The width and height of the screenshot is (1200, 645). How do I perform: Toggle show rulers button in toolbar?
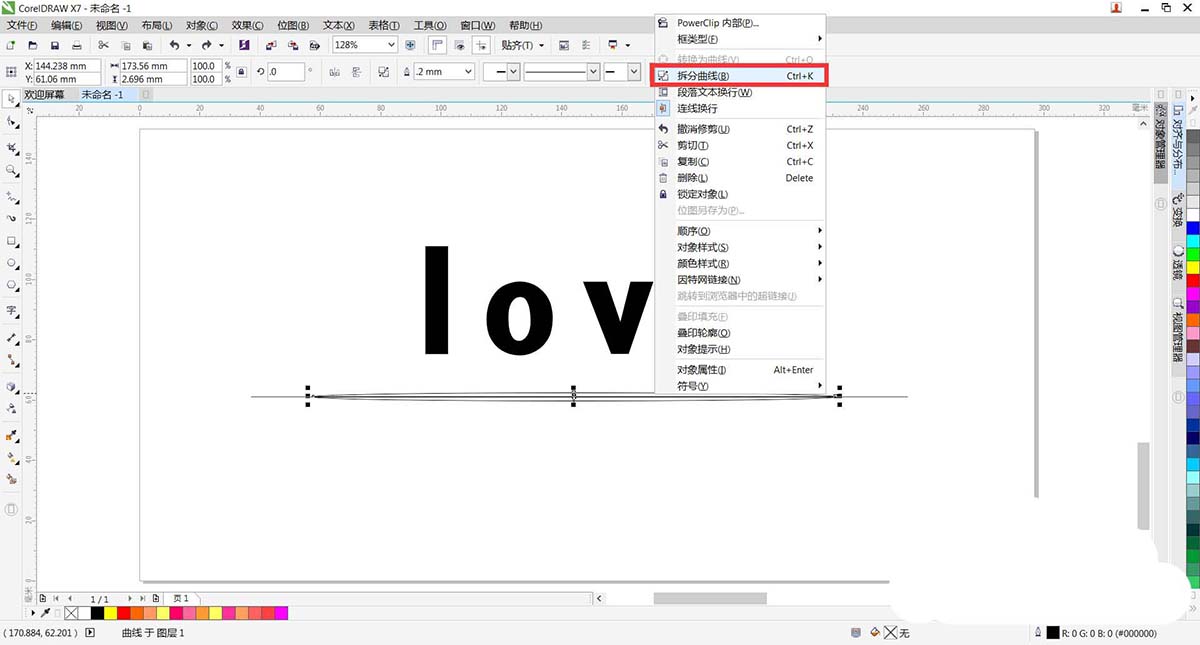[438, 45]
